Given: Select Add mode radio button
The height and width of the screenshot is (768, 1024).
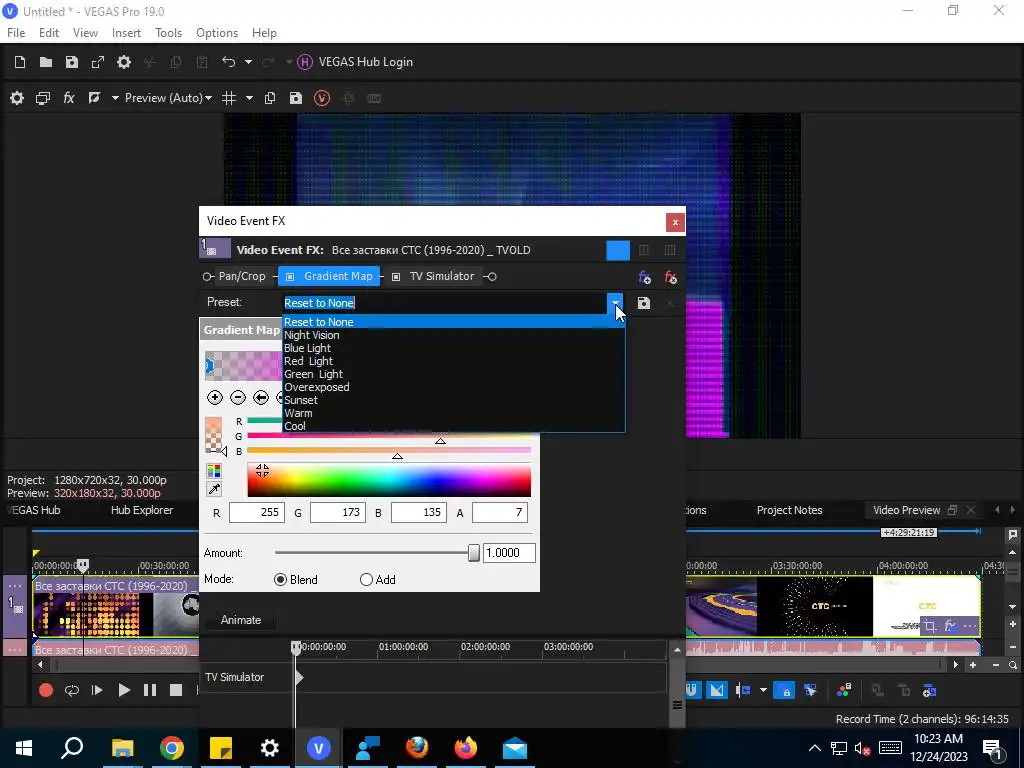Looking at the screenshot, I should (x=366, y=580).
